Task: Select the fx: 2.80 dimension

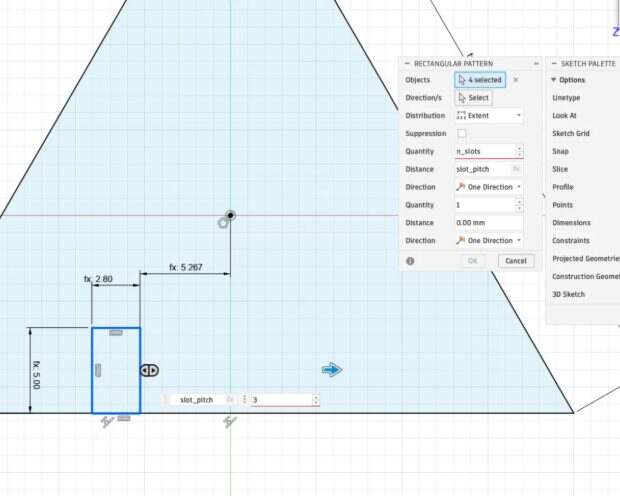Action: coord(98,279)
